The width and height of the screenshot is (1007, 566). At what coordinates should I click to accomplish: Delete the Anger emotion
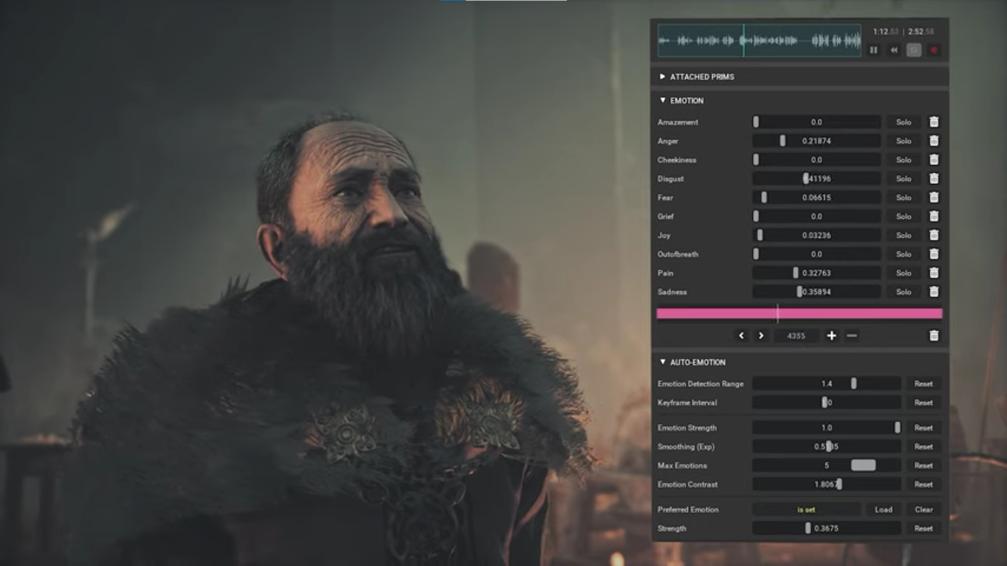click(934, 141)
